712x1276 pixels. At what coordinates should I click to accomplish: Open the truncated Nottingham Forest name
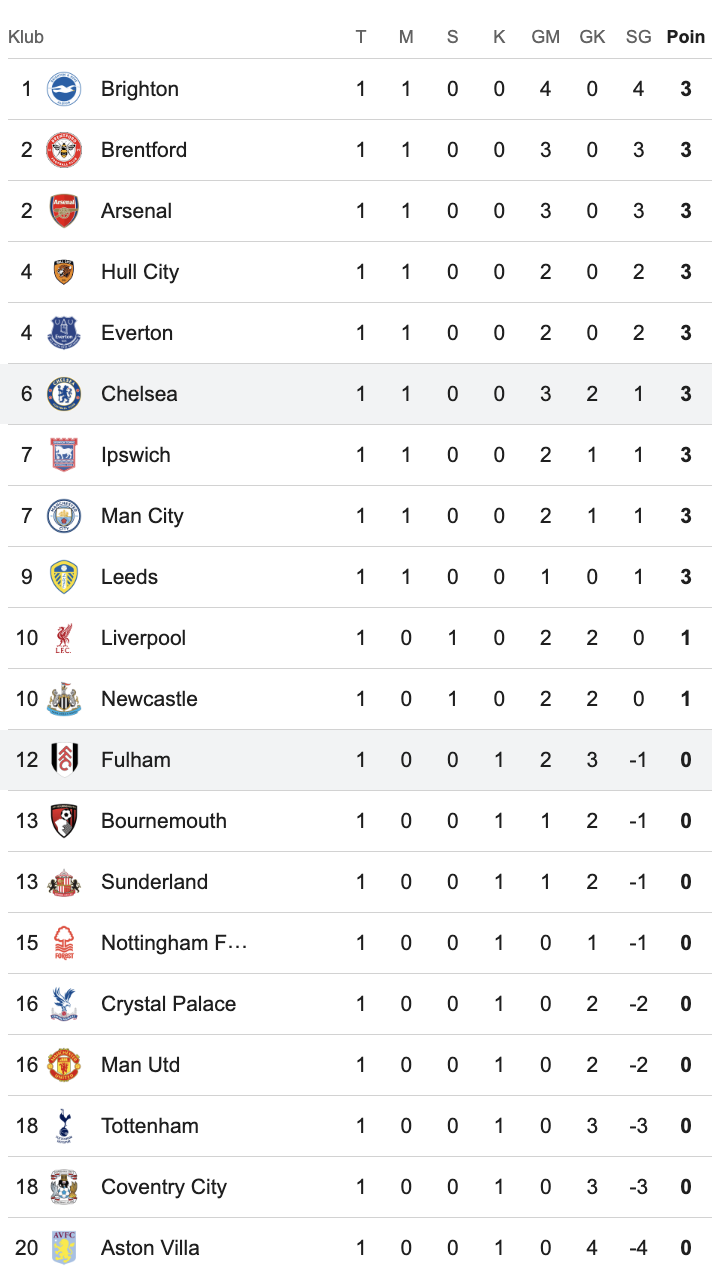click(x=174, y=943)
